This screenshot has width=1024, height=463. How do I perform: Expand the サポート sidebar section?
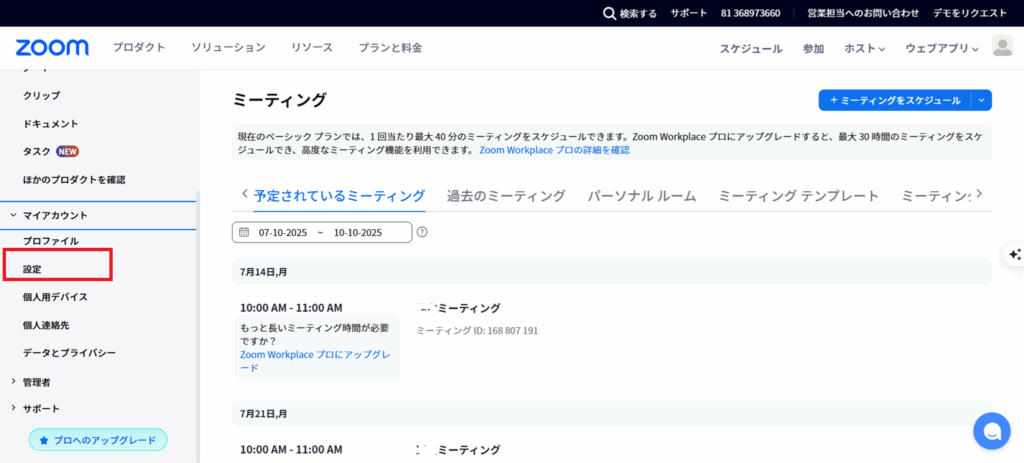[13, 408]
